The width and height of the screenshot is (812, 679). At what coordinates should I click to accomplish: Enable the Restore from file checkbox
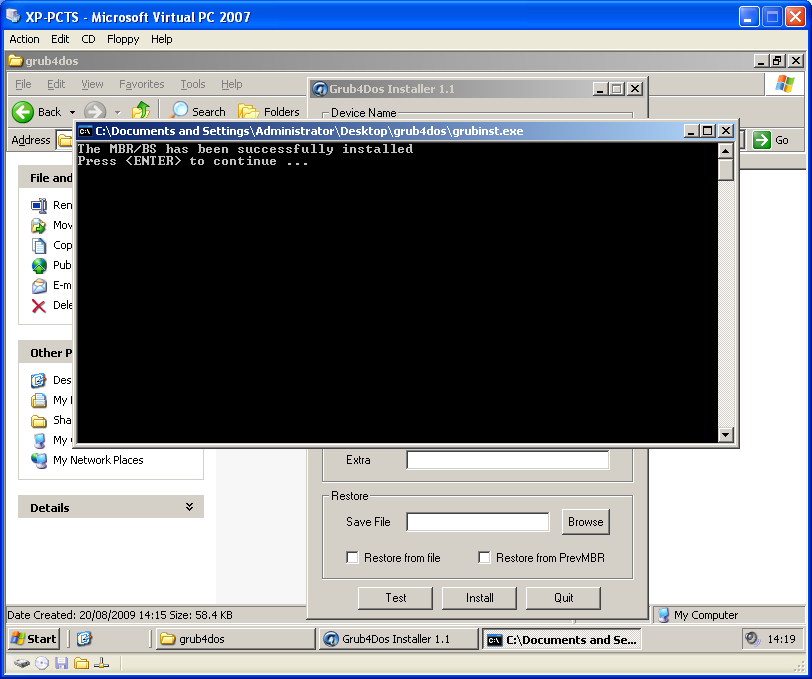[352, 557]
